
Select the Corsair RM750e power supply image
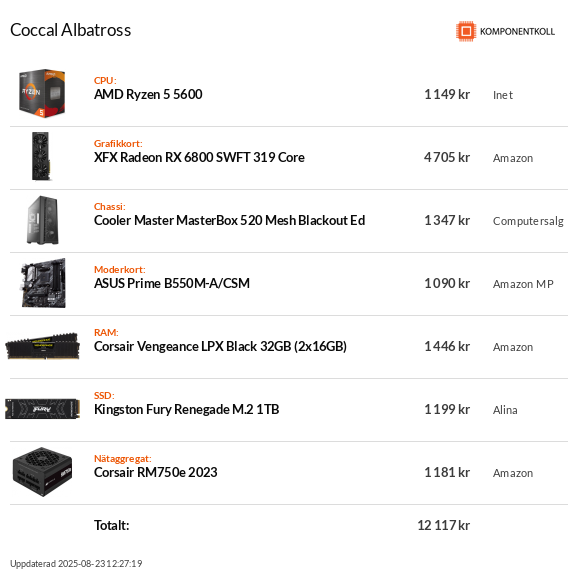click(42, 472)
